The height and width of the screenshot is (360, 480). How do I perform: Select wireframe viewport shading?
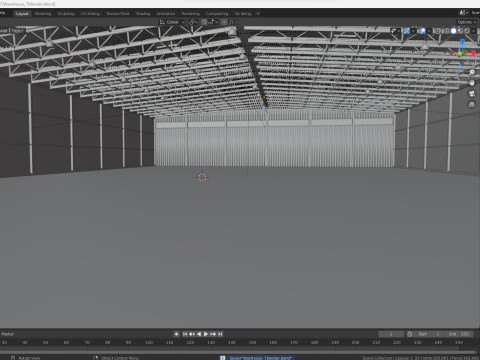click(446, 31)
